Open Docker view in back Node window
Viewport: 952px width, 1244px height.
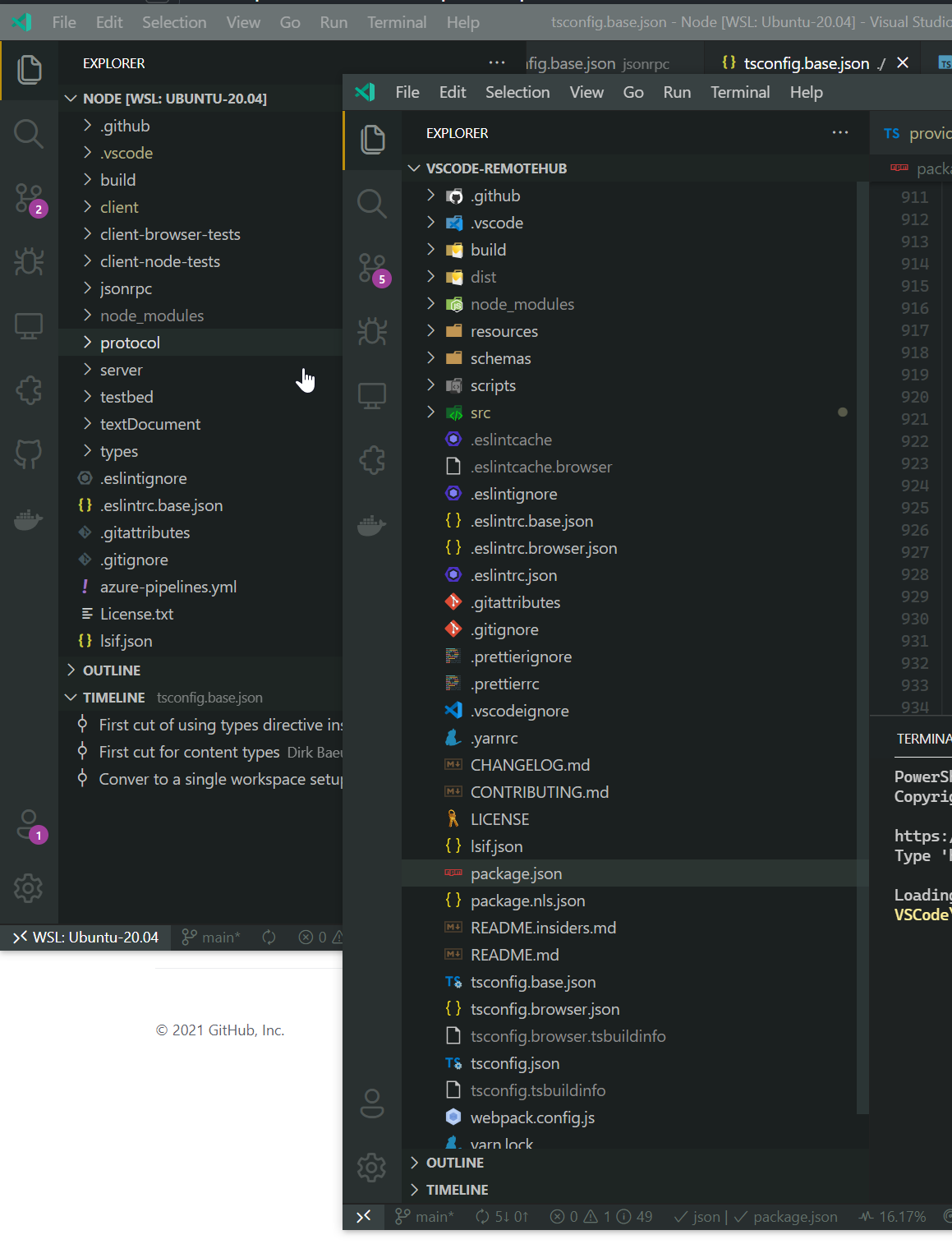(30, 519)
